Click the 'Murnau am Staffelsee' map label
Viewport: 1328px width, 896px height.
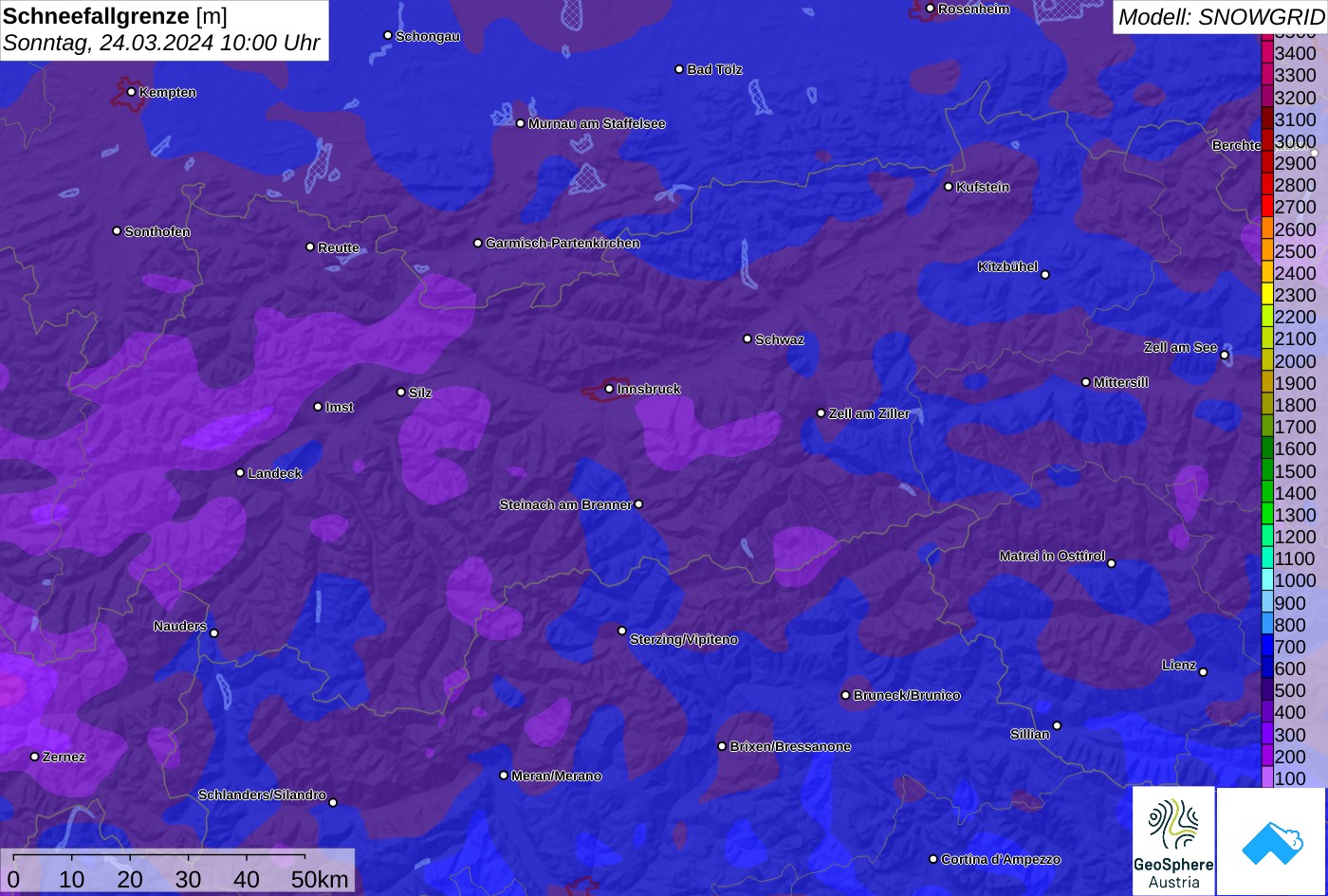(x=597, y=124)
